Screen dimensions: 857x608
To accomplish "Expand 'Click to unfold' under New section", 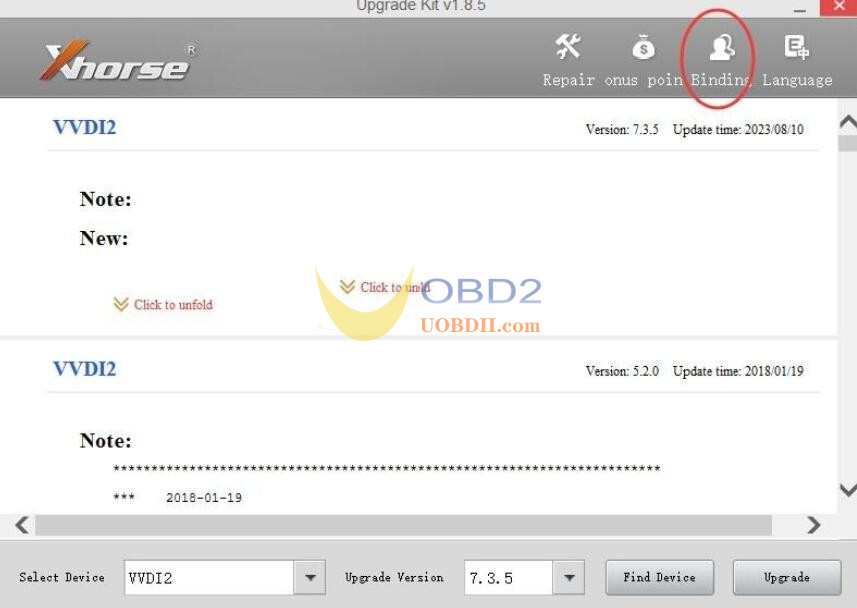I will (163, 305).
